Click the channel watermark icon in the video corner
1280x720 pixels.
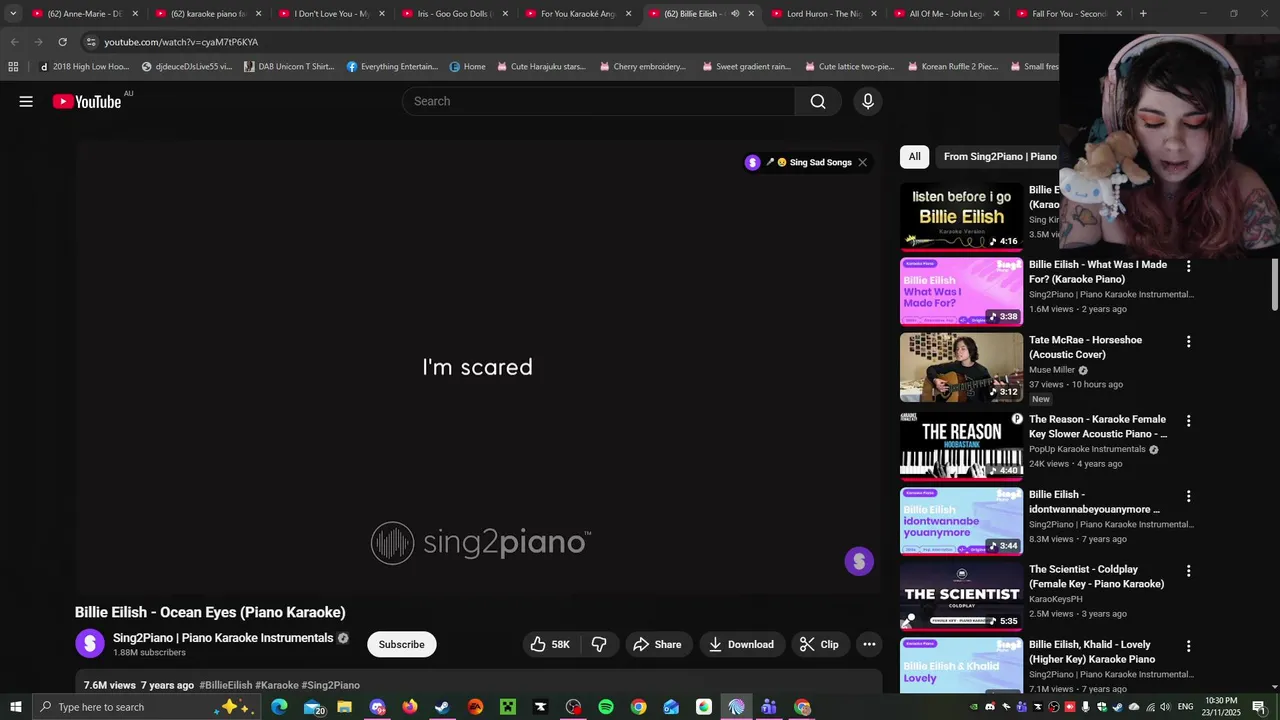click(859, 561)
